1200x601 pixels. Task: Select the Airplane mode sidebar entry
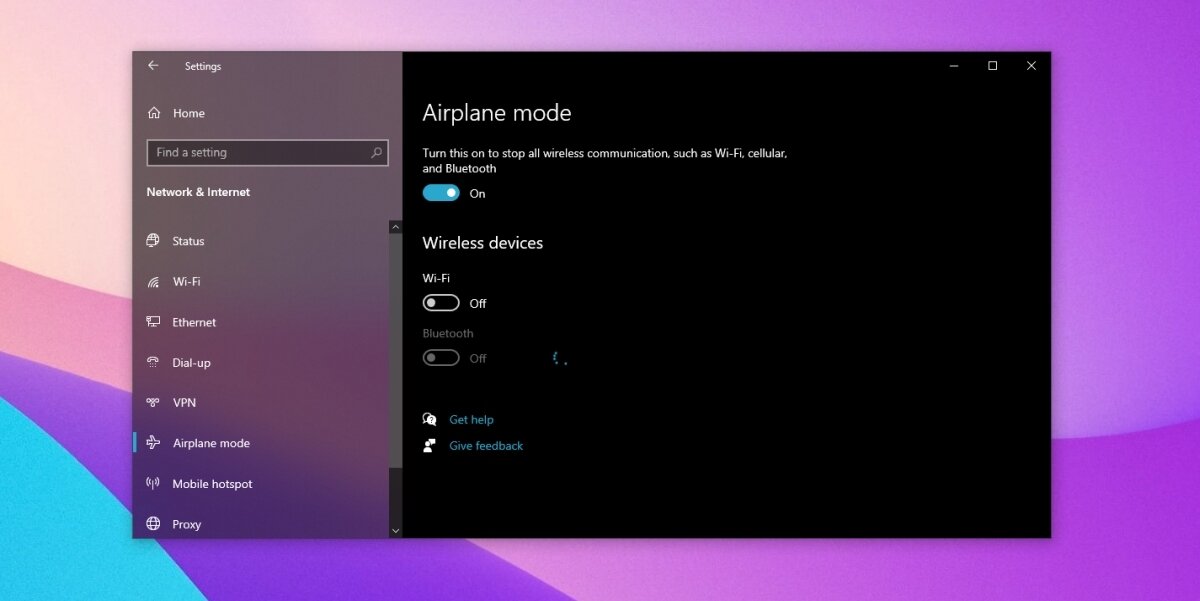210,442
